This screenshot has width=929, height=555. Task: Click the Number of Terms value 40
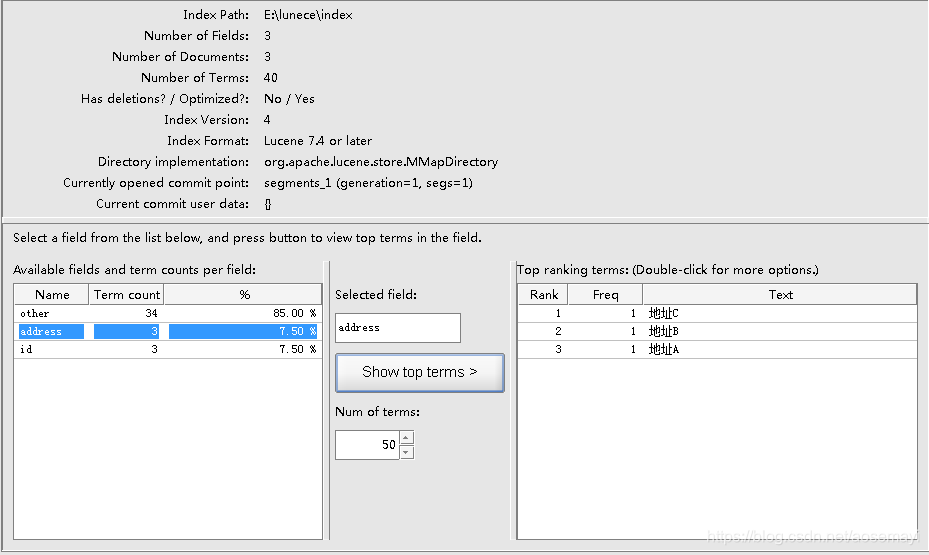pyautogui.click(x=271, y=78)
